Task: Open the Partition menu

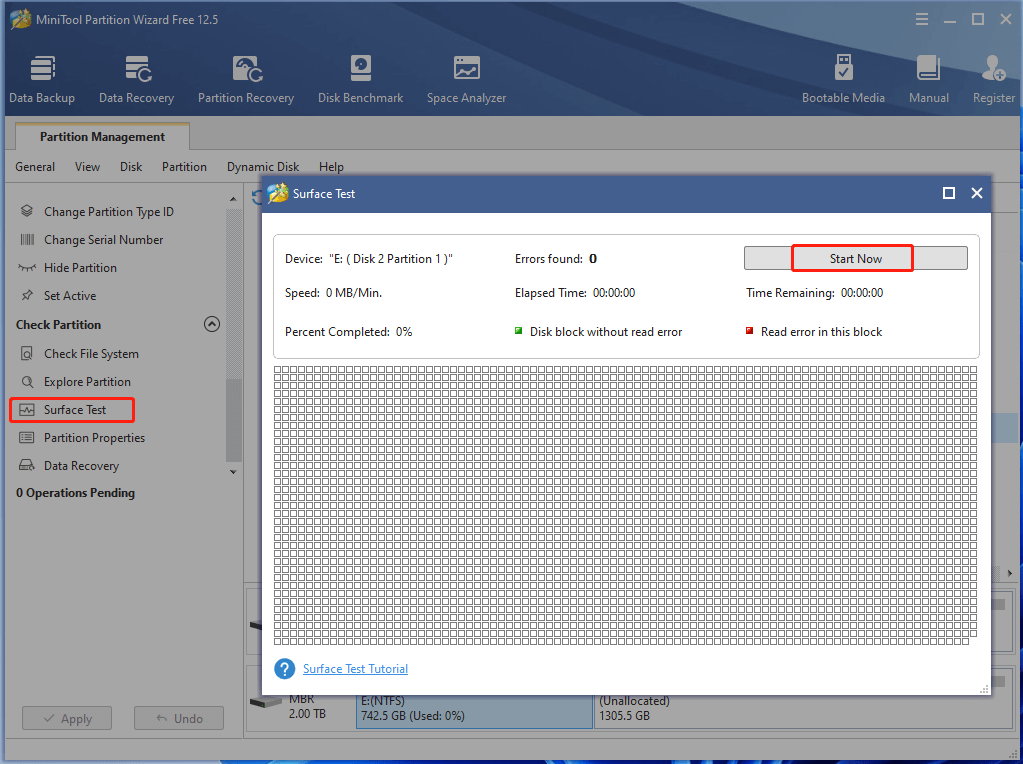Action: [x=184, y=166]
